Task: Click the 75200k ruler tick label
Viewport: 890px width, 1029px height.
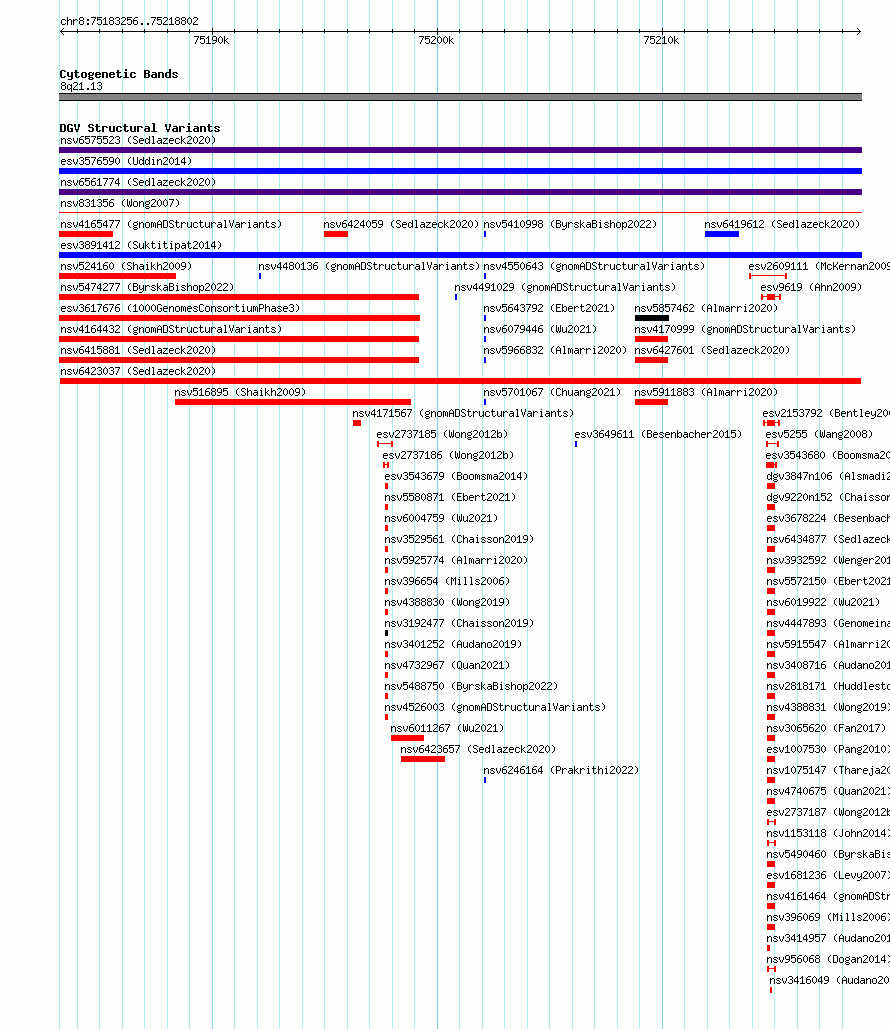Action: click(x=436, y=41)
